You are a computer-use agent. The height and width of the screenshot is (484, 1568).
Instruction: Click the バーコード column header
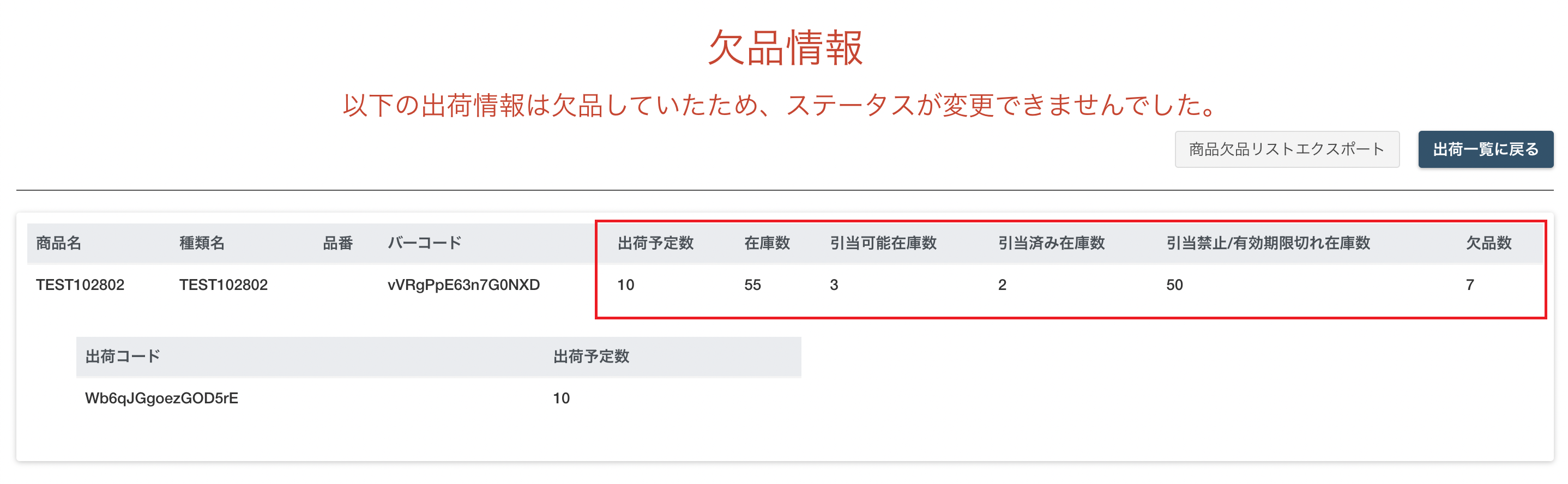(425, 243)
